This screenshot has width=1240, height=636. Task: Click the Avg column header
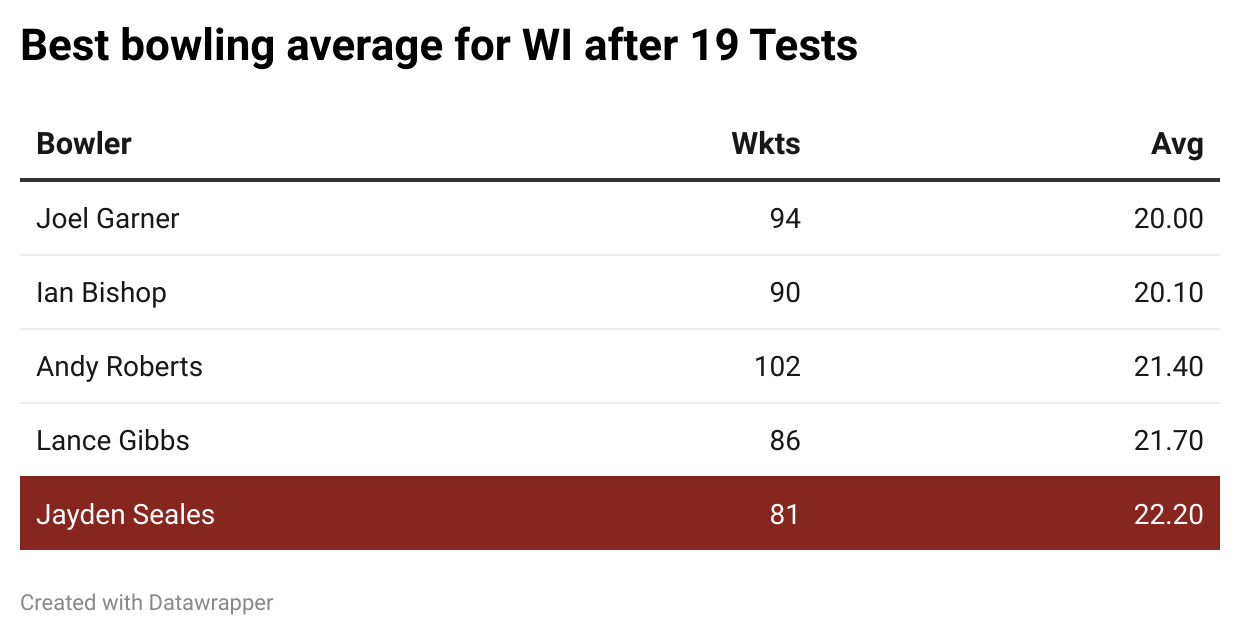(x=1177, y=144)
